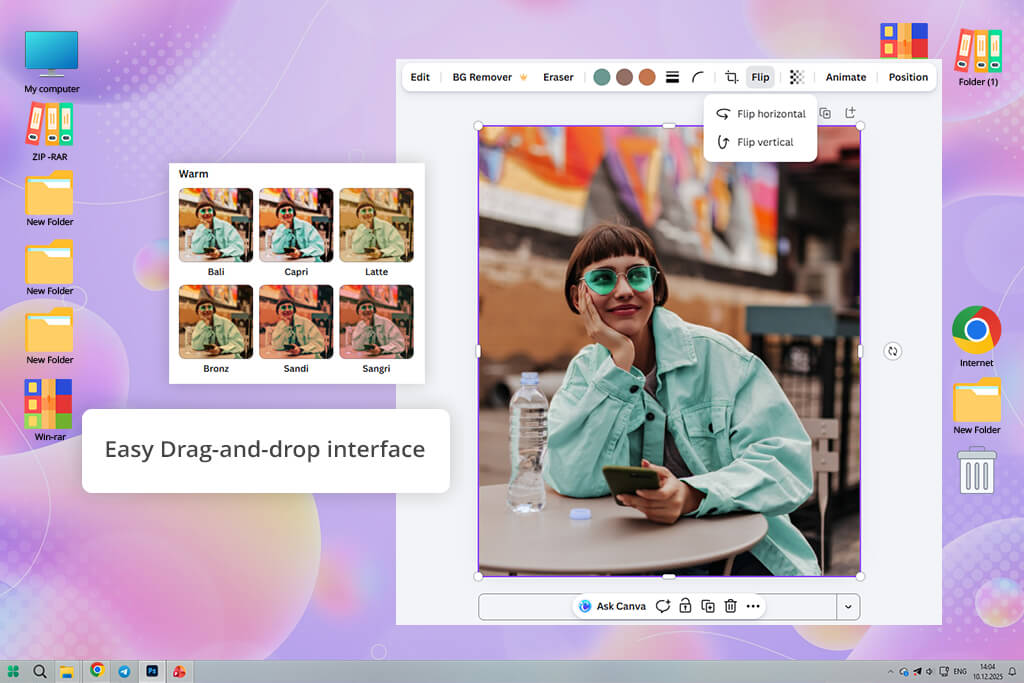Switch input language via ENG indicator
Viewport: 1024px width, 683px height.
tap(960, 671)
